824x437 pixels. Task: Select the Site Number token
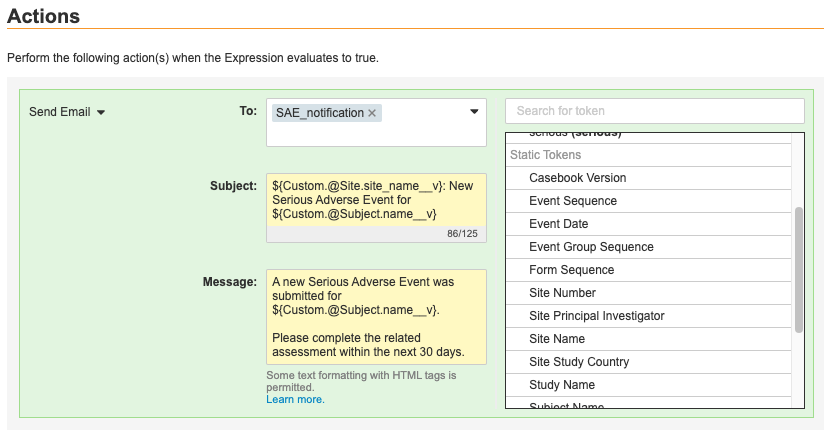click(562, 293)
